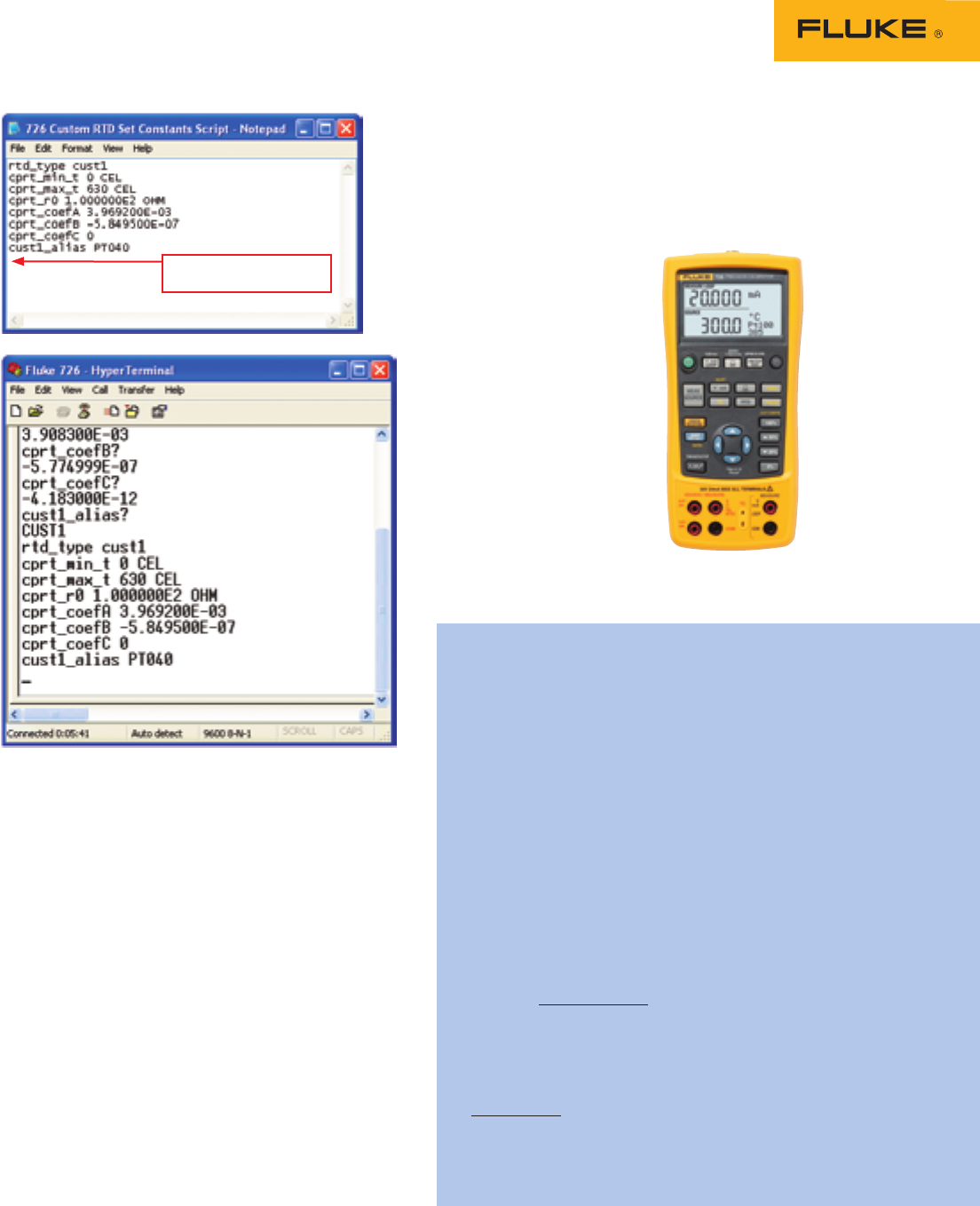
Task: Open the View menu in Notepad
Action: (113, 148)
